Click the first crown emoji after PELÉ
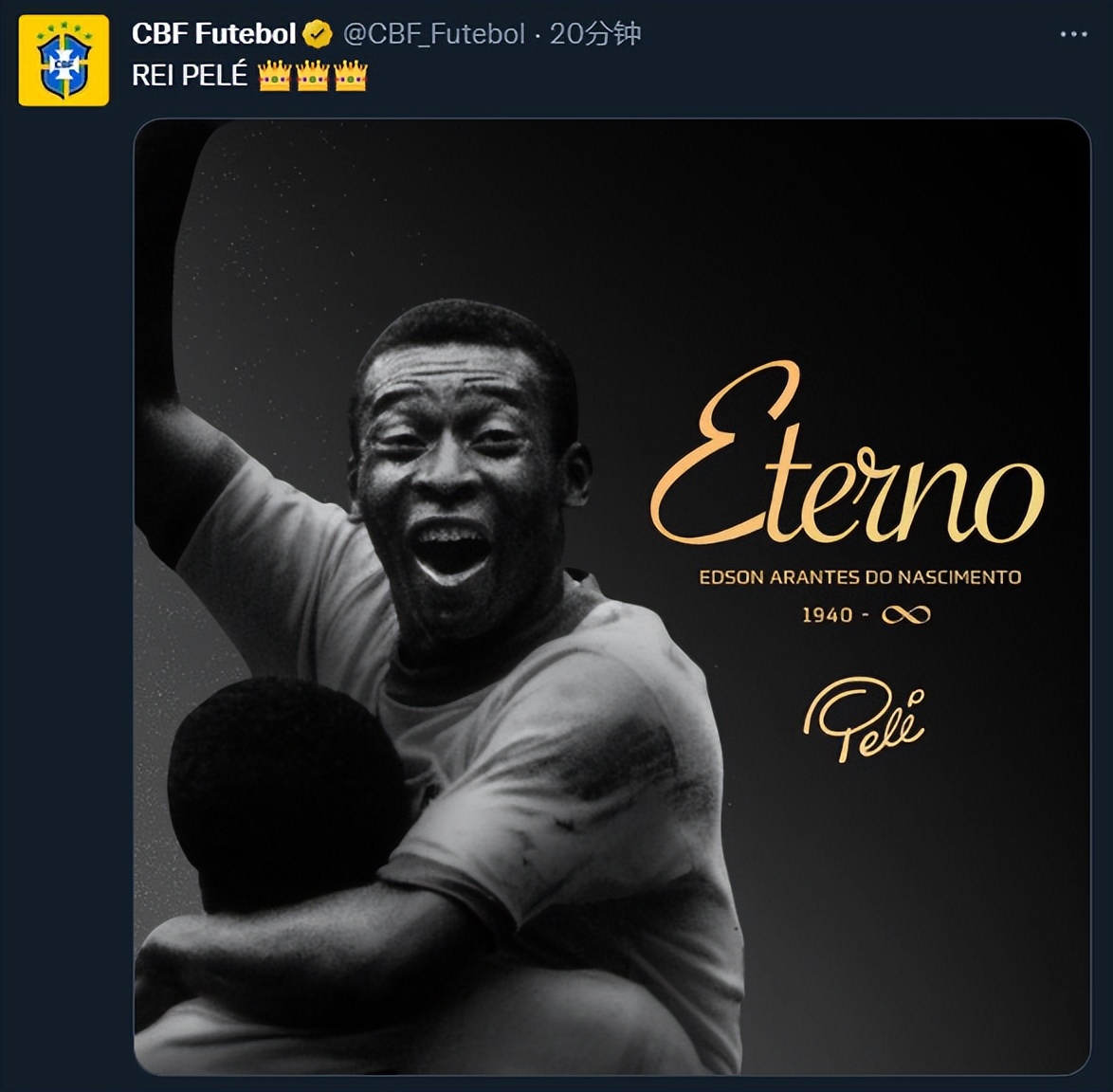The image size is (1113, 1092). click(274, 76)
